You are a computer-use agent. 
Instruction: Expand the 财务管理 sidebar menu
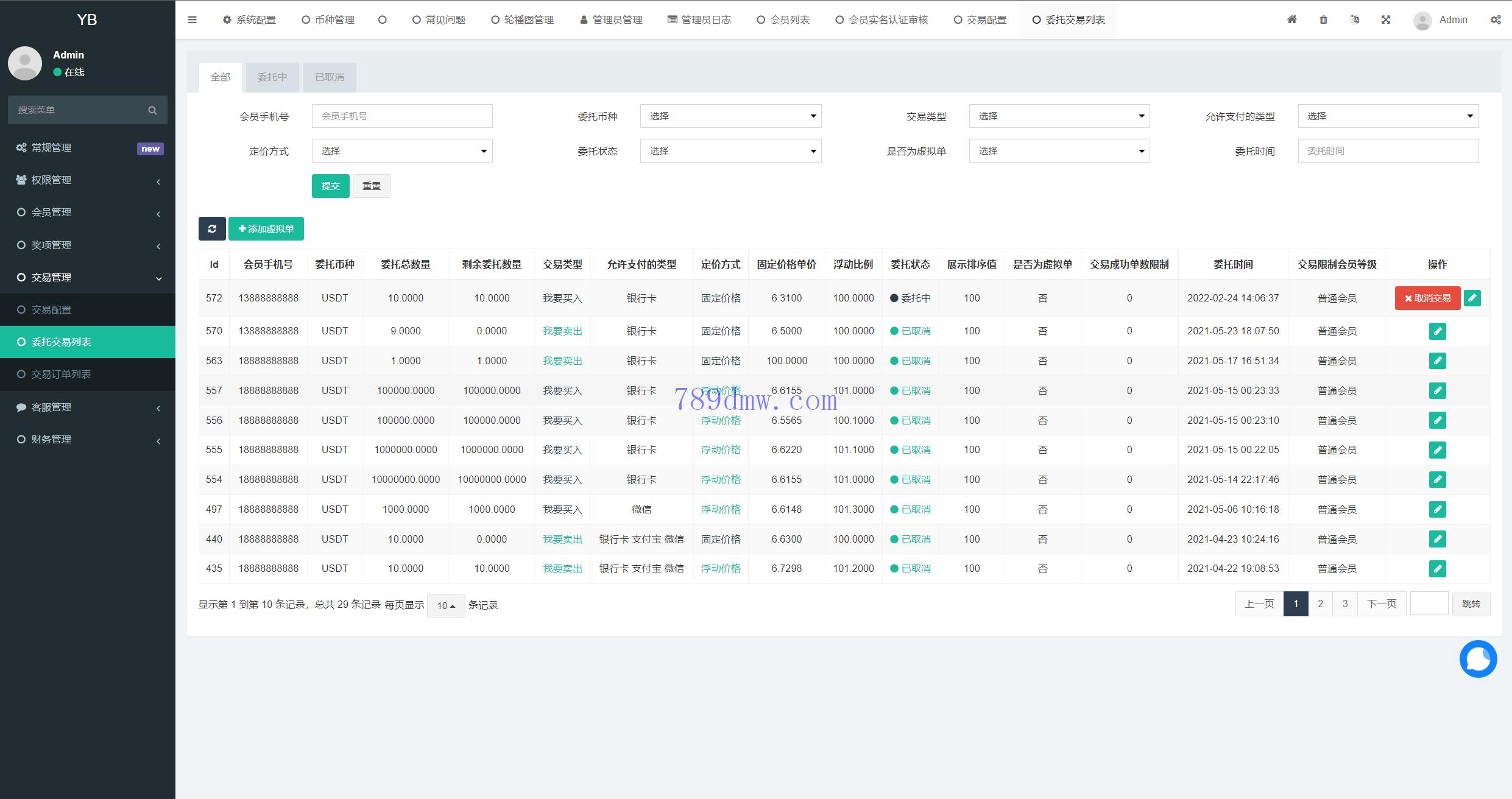click(x=88, y=439)
